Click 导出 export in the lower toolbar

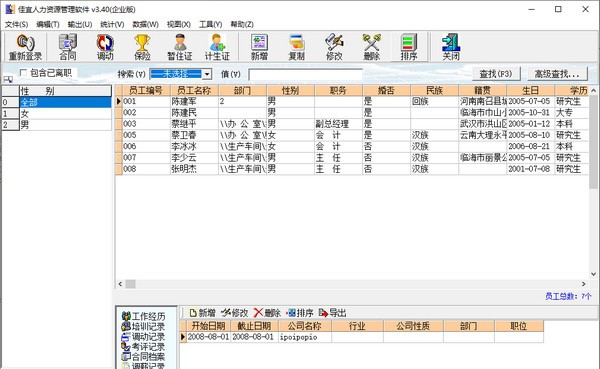click(x=332, y=313)
